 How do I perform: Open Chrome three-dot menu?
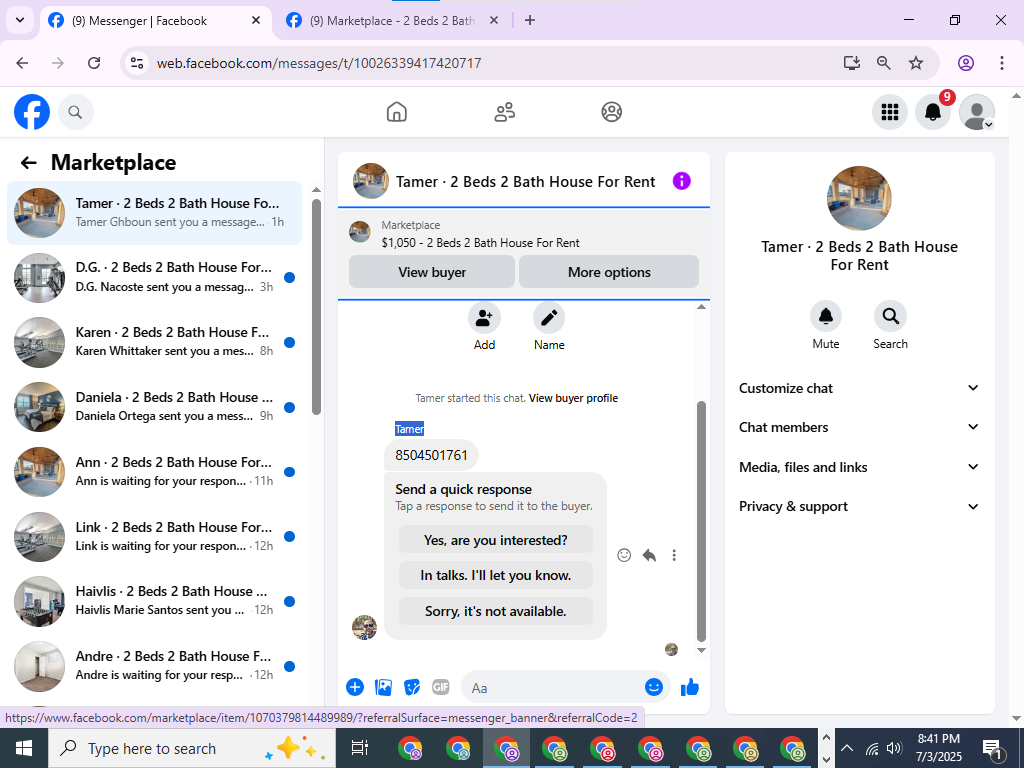click(x=1001, y=63)
